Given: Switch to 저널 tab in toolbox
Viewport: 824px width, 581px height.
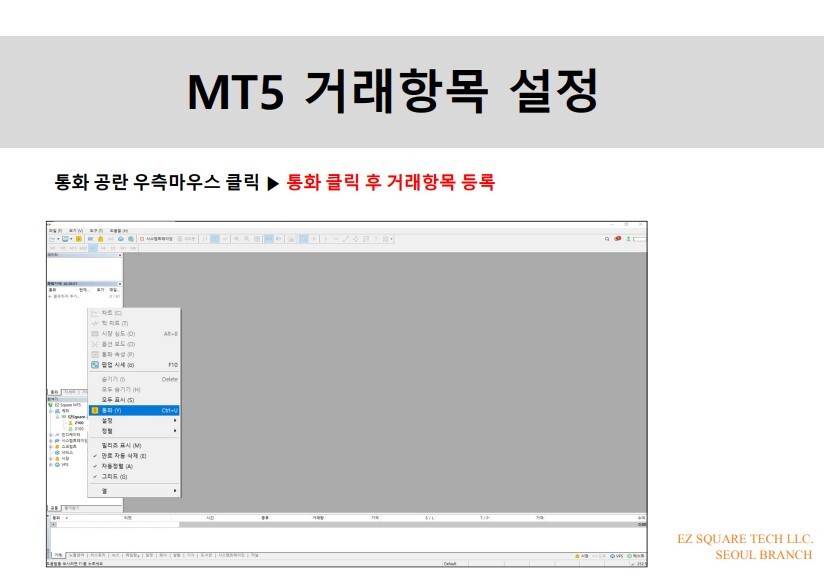Looking at the screenshot, I should (254, 555).
